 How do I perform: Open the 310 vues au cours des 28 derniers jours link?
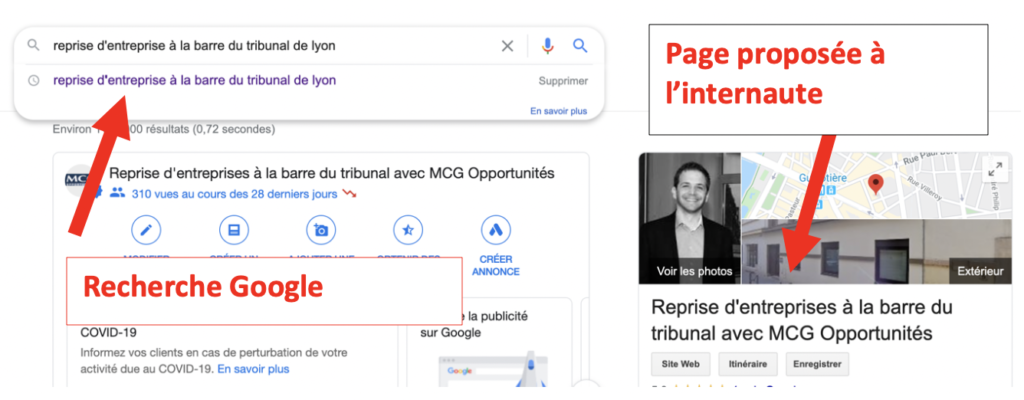pyautogui.click(x=234, y=194)
